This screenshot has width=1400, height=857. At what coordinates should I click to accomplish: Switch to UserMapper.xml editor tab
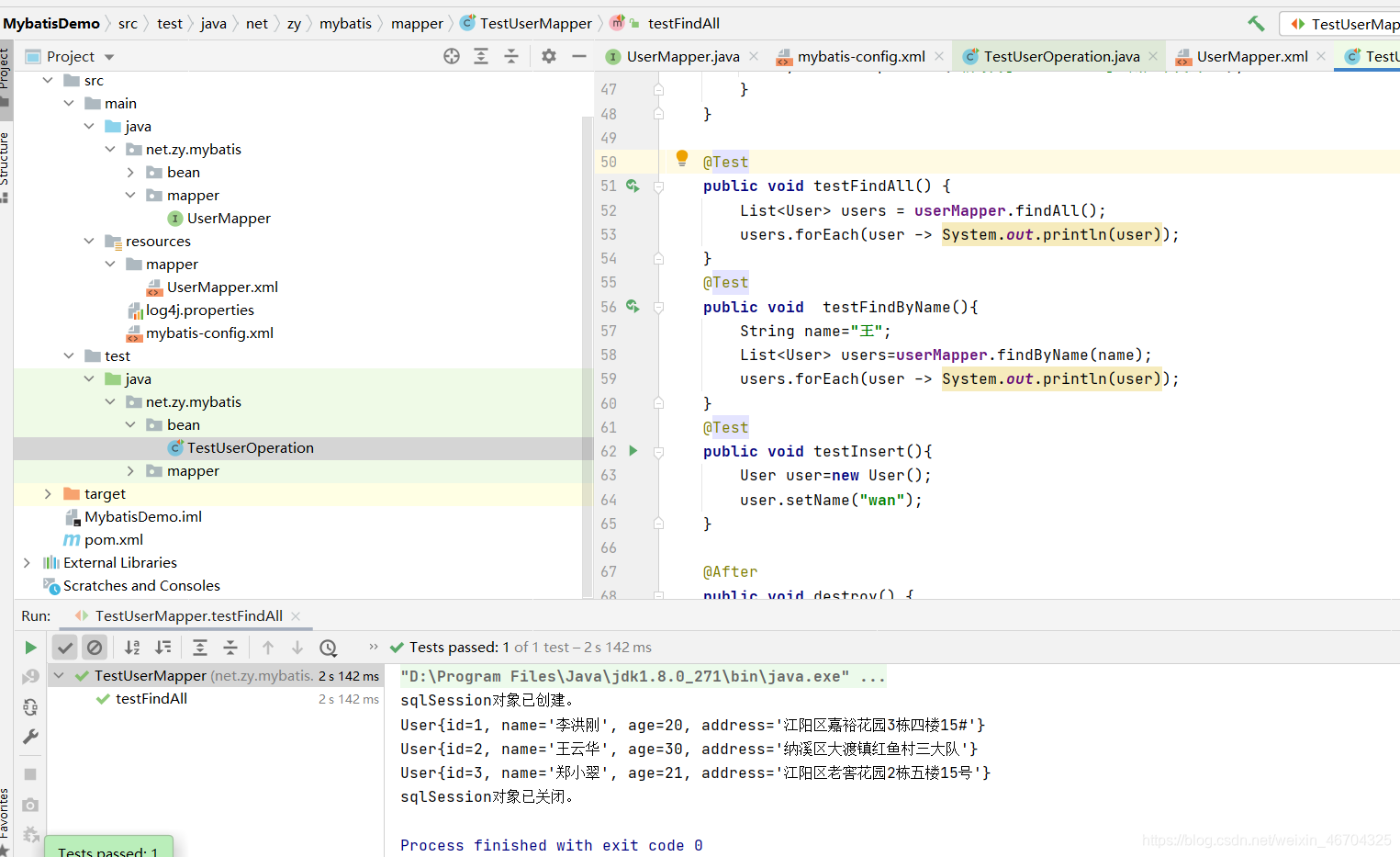point(1252,56)
